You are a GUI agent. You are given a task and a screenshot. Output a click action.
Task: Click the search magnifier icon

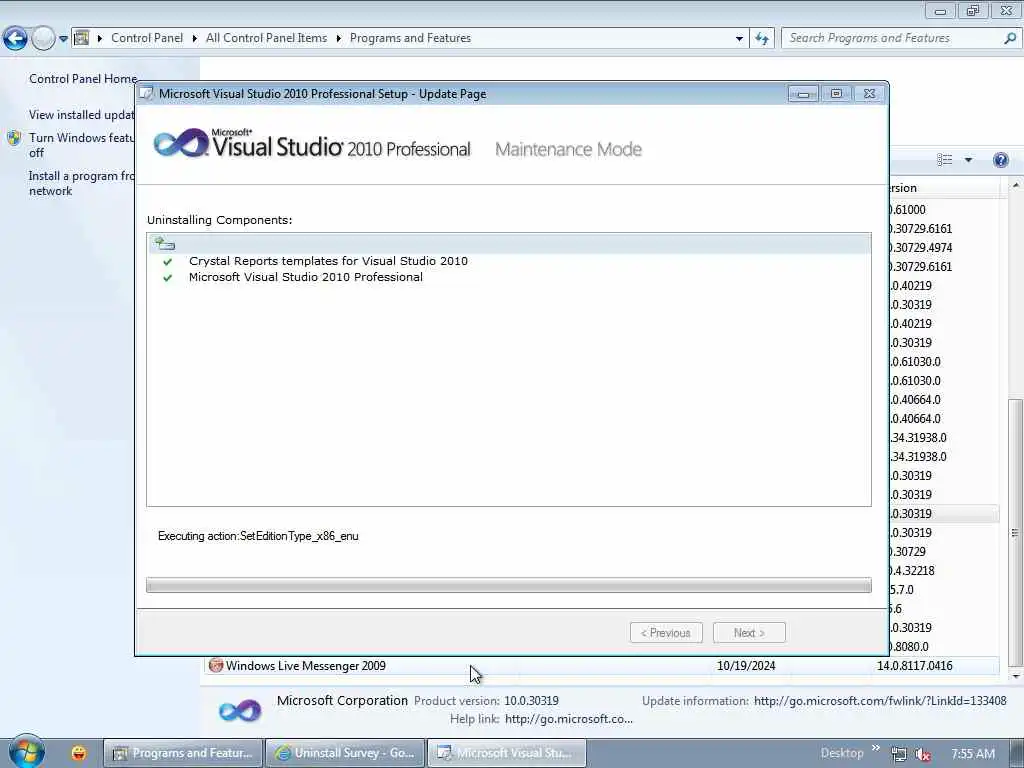point(1010,38)
